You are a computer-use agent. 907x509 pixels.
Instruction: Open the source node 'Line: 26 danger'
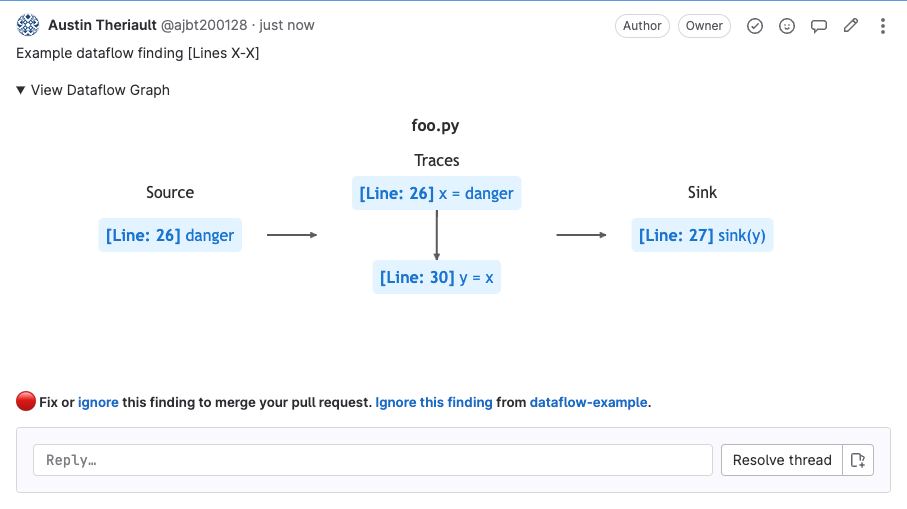pos(170,236)
